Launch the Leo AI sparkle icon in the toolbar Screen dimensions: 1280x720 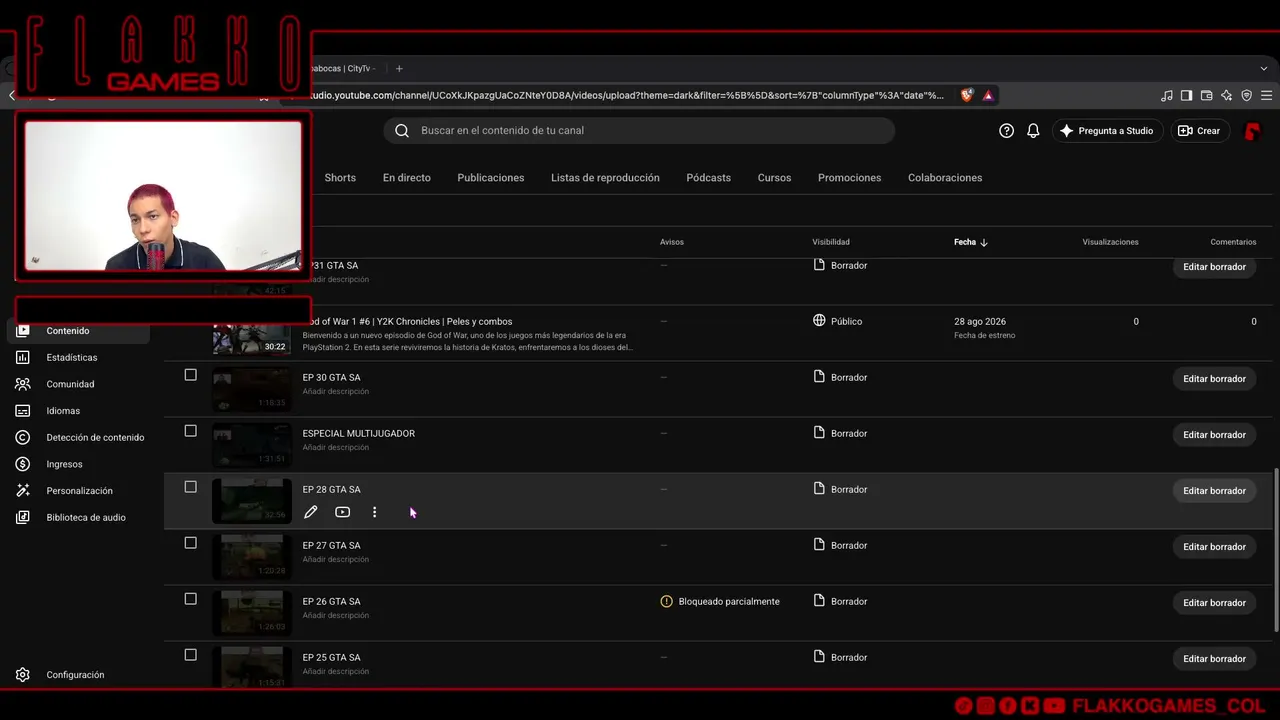tap(1227, 95)
